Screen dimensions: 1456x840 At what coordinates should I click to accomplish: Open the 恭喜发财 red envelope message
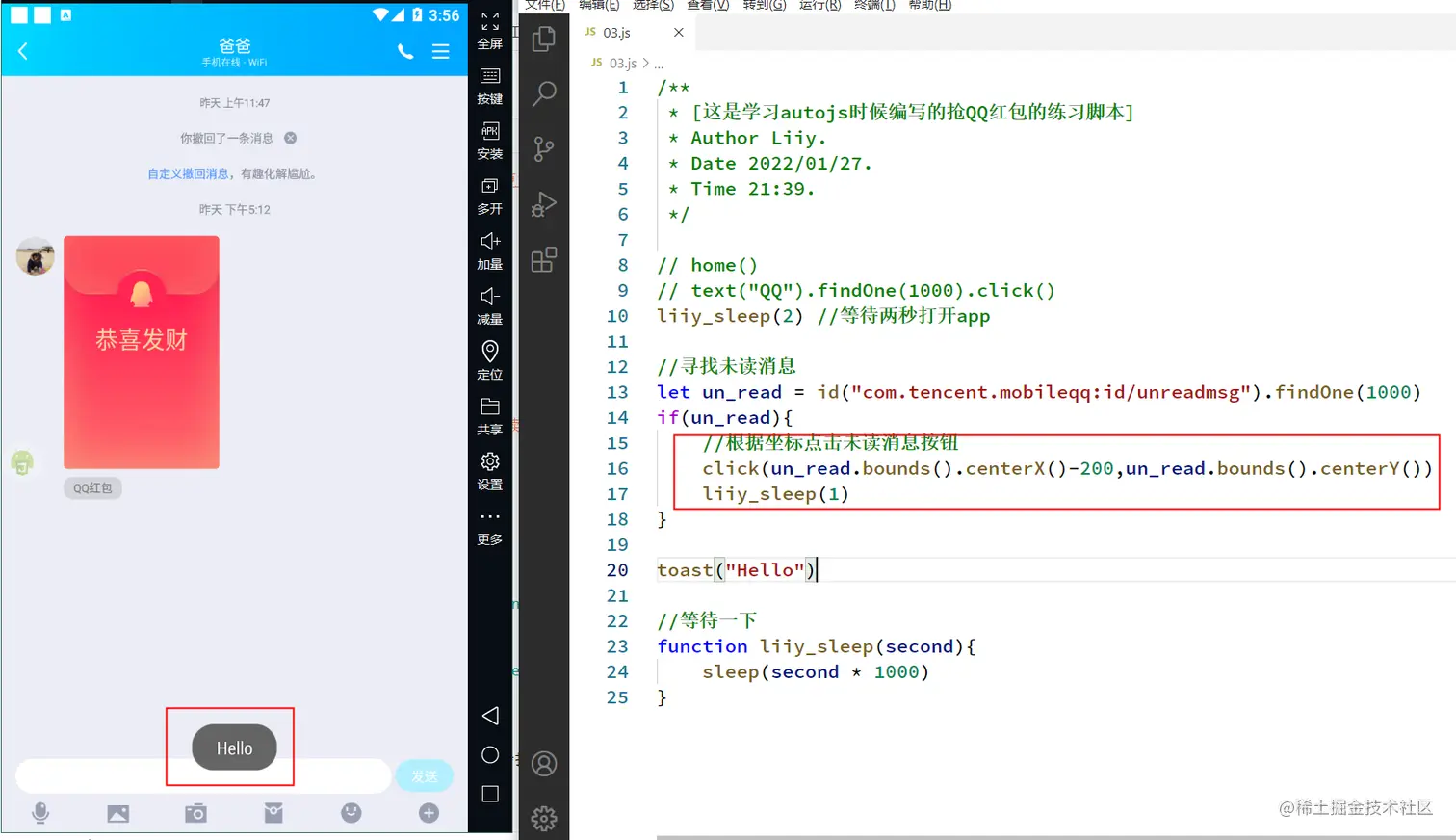pyautogui.click(x=142, y=353)
